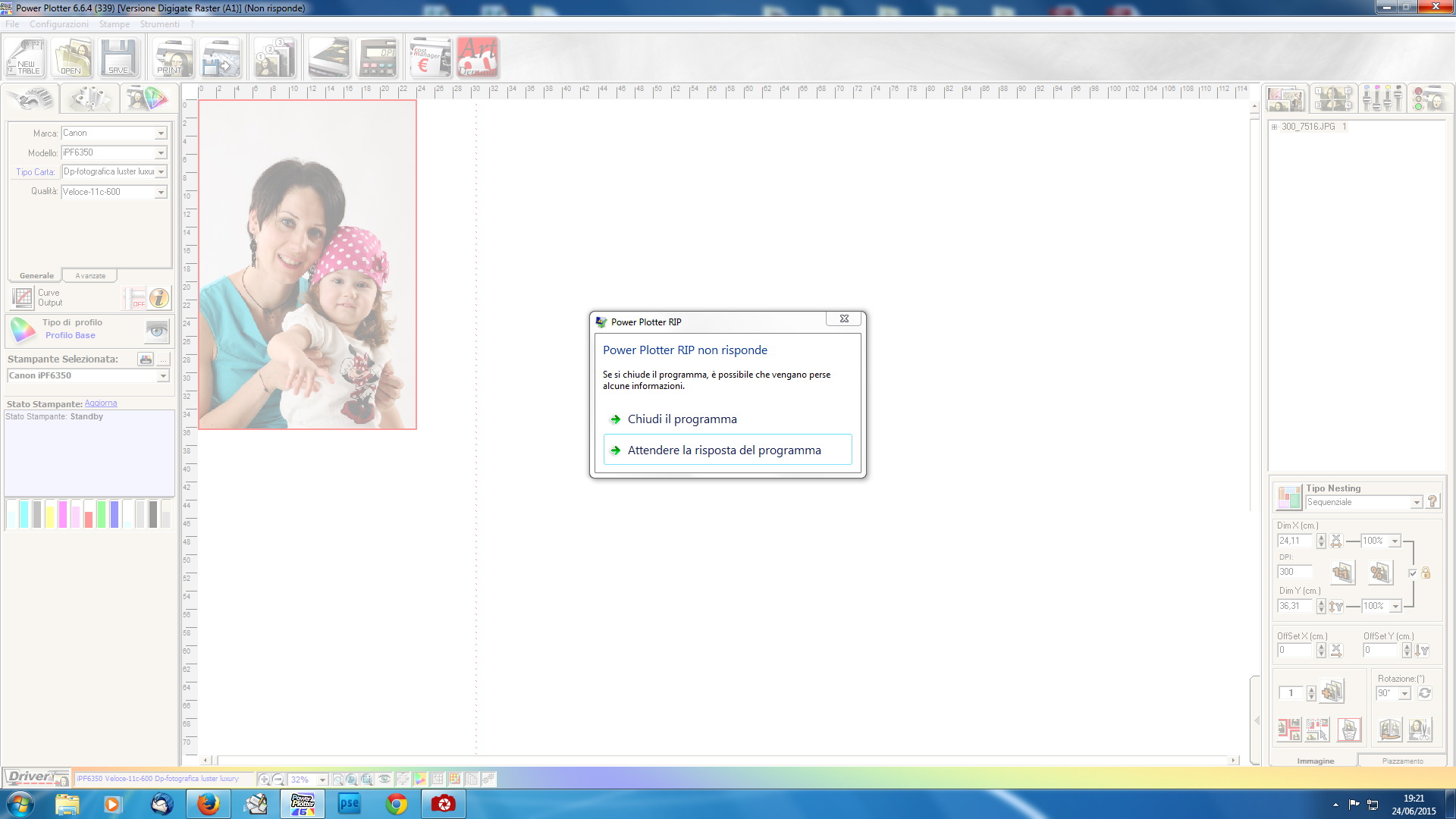The image size is (1456, 819).
Task: Click the zoom out magnifier icon
Action: (278, 780)
